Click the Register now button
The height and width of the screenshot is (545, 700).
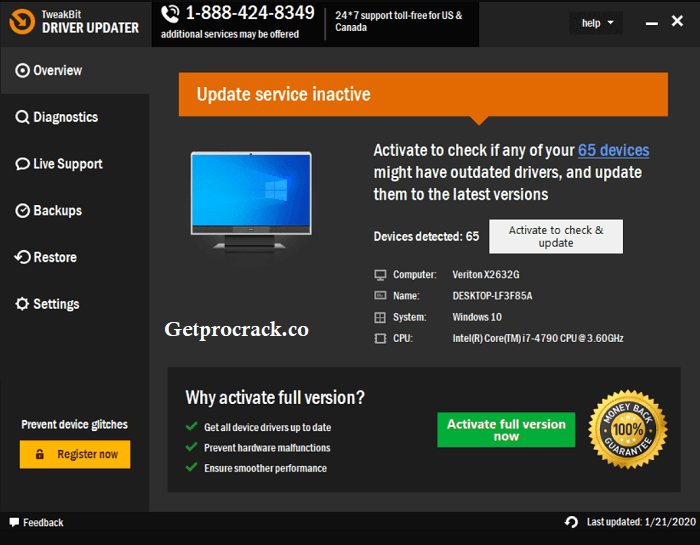coord(75,454)
